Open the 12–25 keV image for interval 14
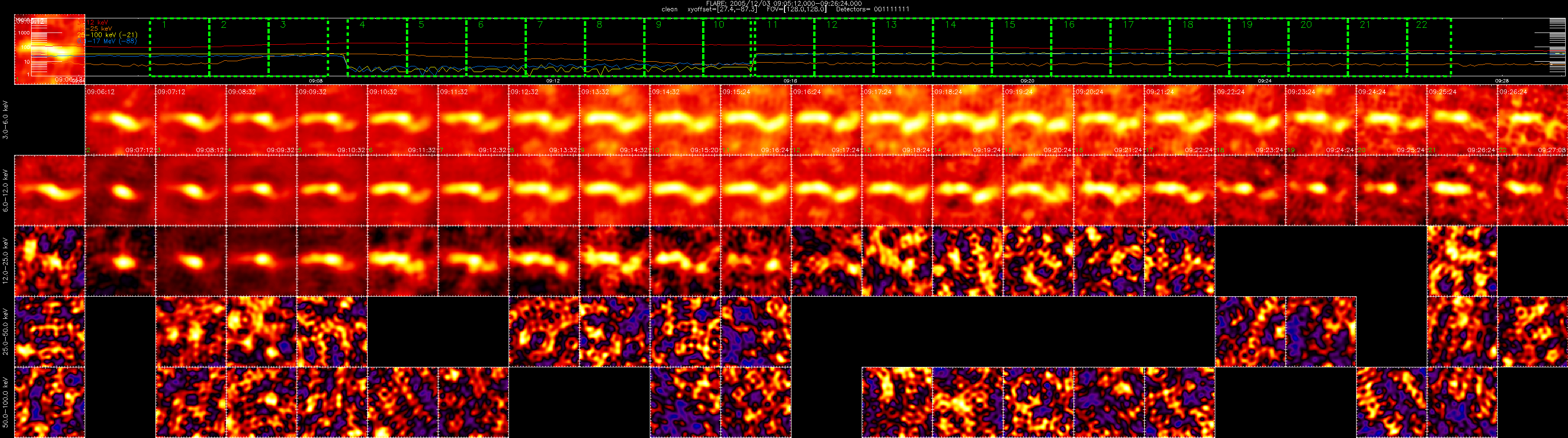1568x438 pixels. (x=968, y=261)
